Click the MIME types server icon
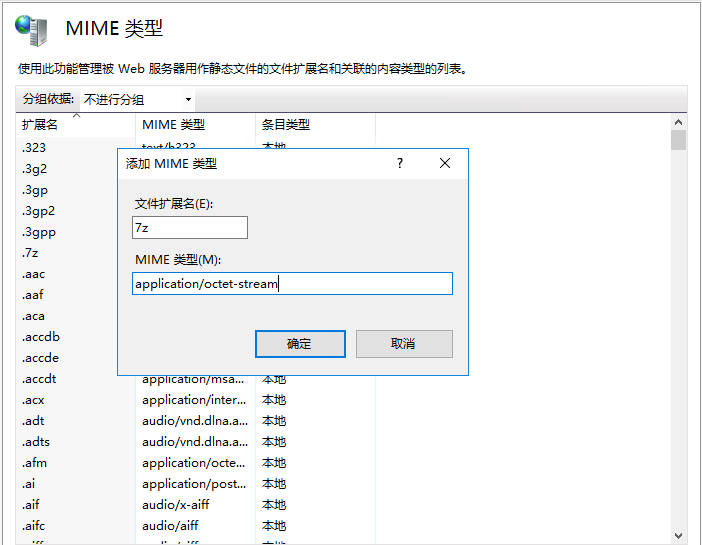Viewport: 702px width, 545px height. point(31,29)
